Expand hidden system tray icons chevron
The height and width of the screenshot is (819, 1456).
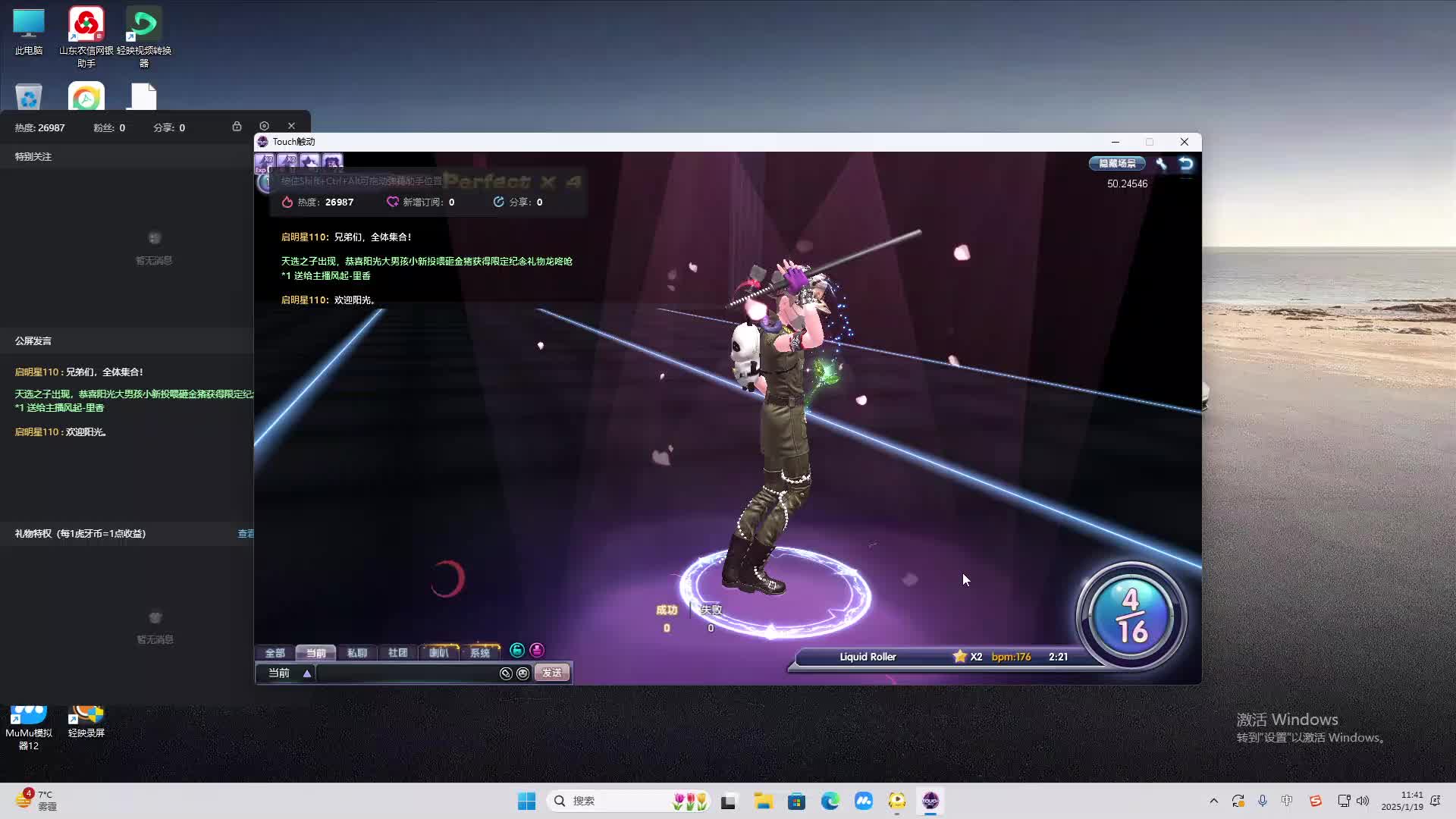1213,801
